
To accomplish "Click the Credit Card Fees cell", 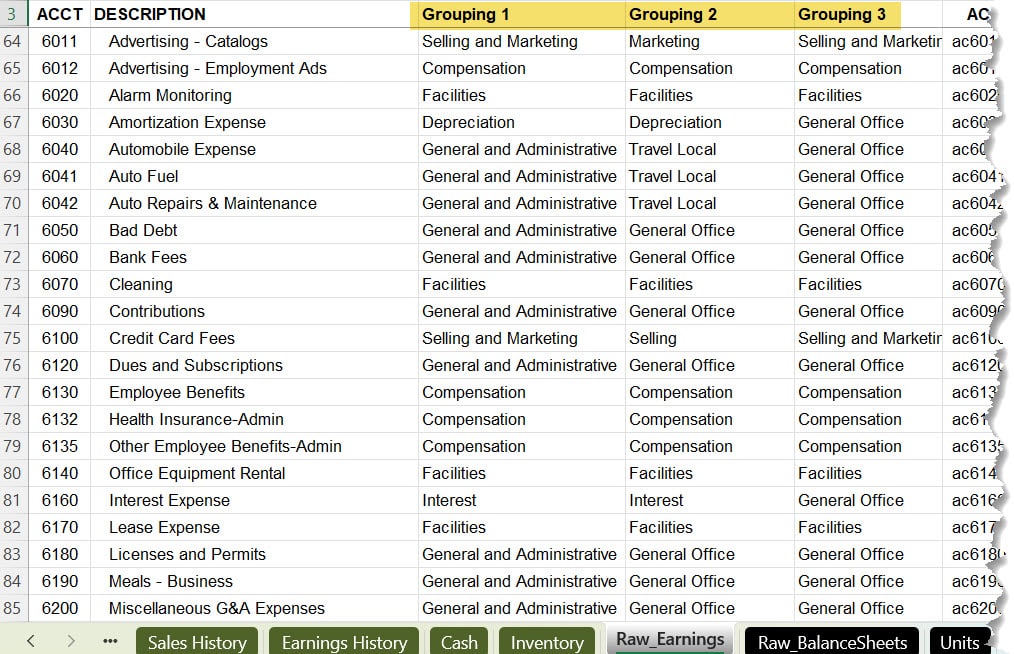I will pyautogui.click(x=254, y=338).
